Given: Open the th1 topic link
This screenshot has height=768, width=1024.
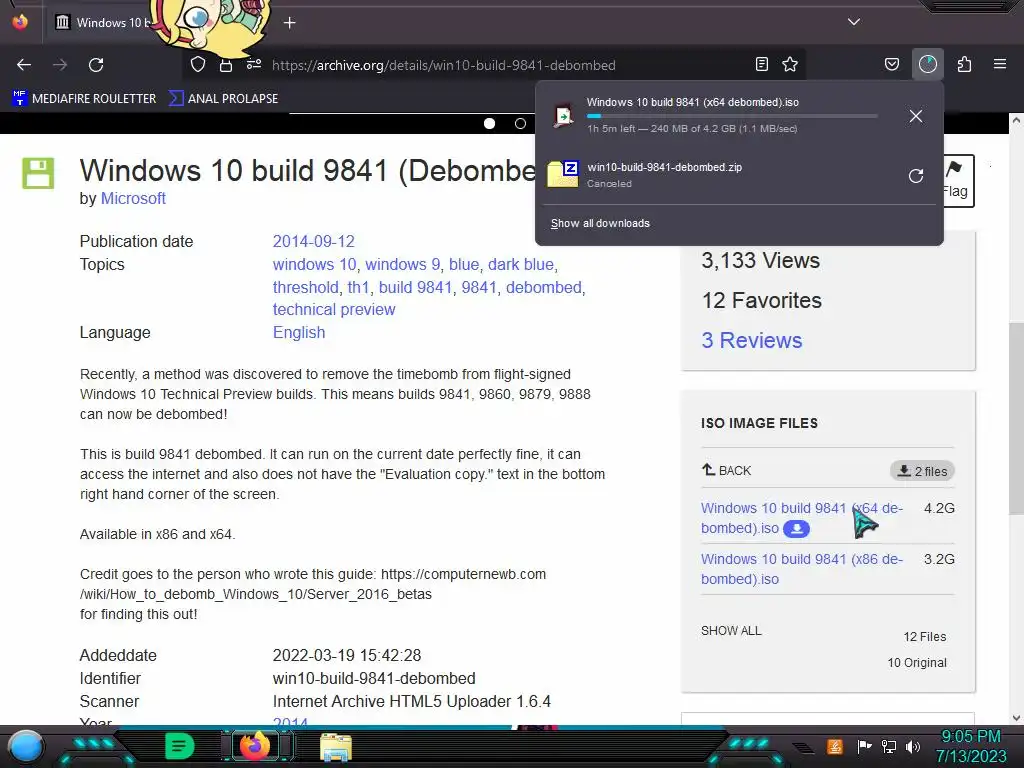Looking at the screenshot, I should [x=359, y=287].
